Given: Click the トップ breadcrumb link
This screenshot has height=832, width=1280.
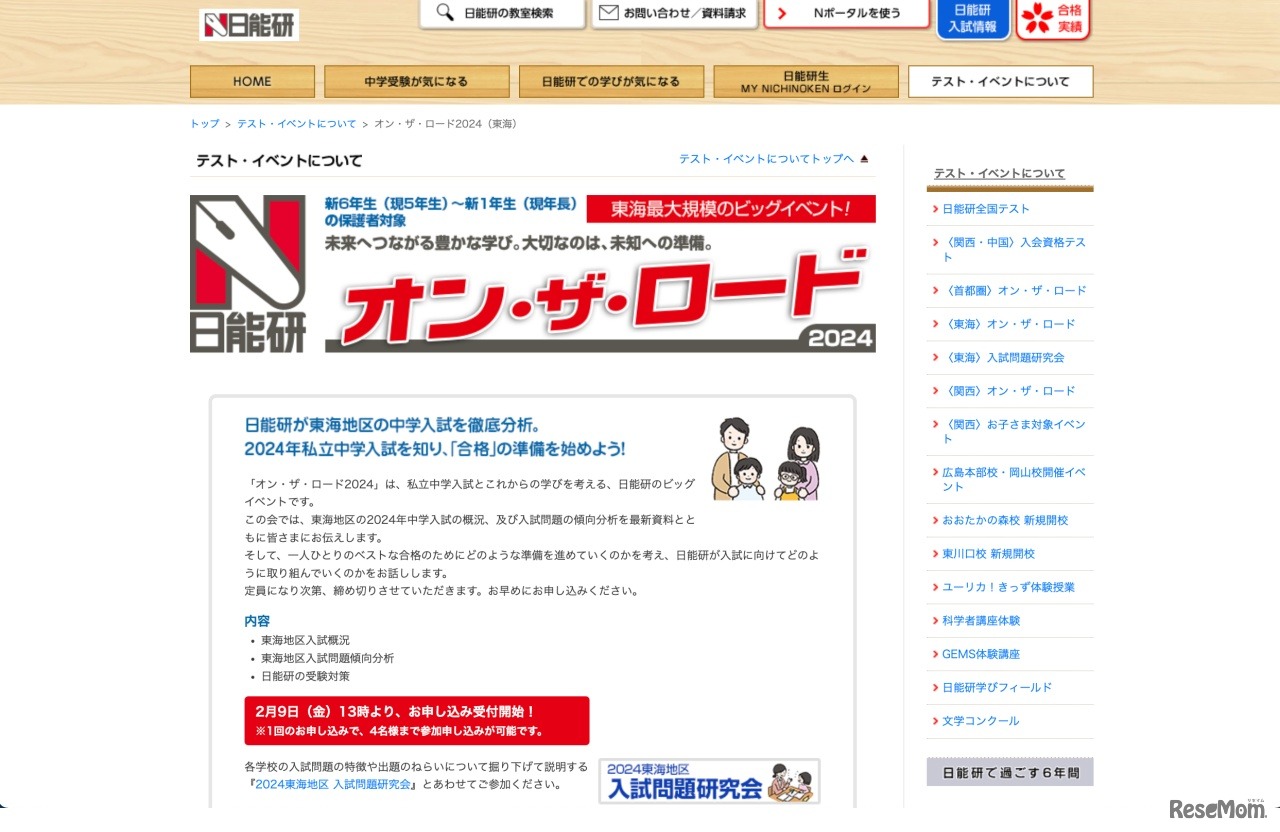Looking at the screenshot, I should 205,124.
